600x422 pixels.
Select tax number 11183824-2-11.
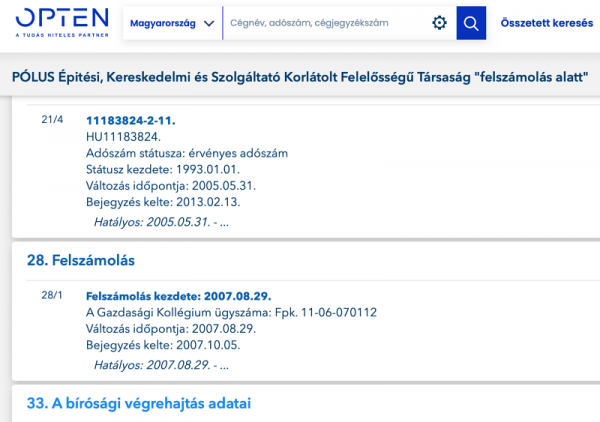pyautogui.click(x=131, y=121)
